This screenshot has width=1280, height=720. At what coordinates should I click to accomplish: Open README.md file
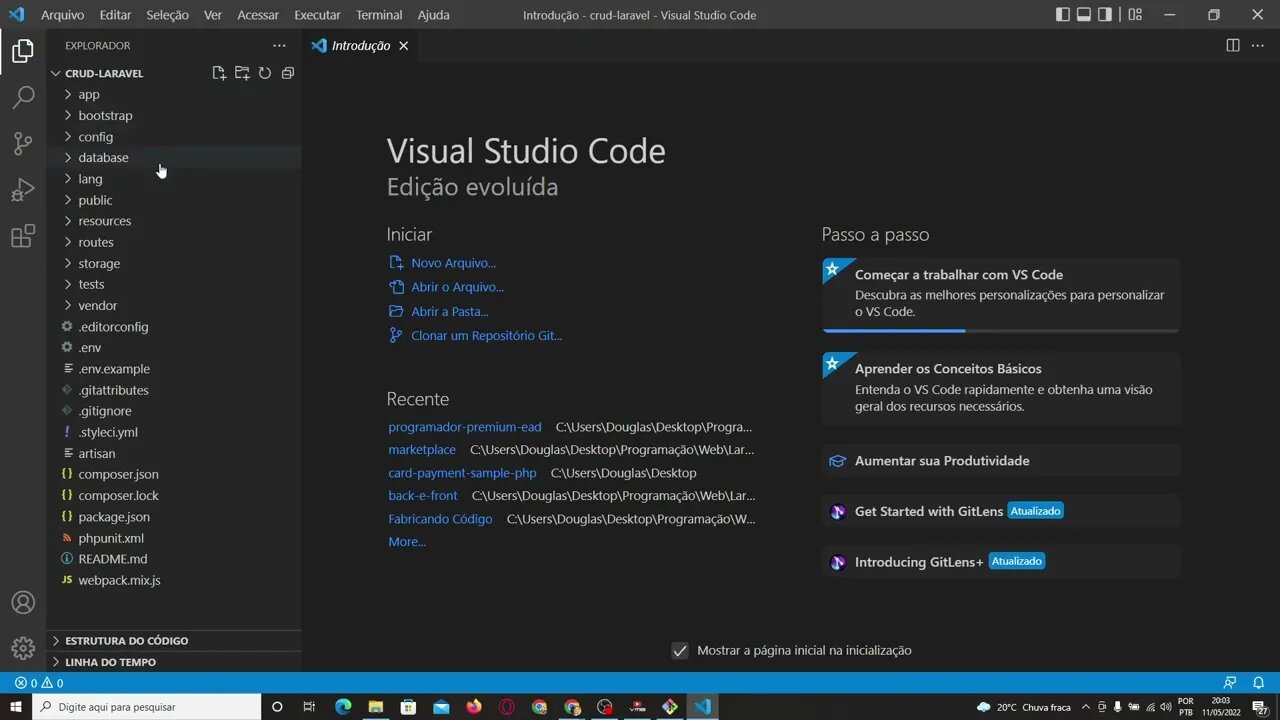click(x=174, y=559)
